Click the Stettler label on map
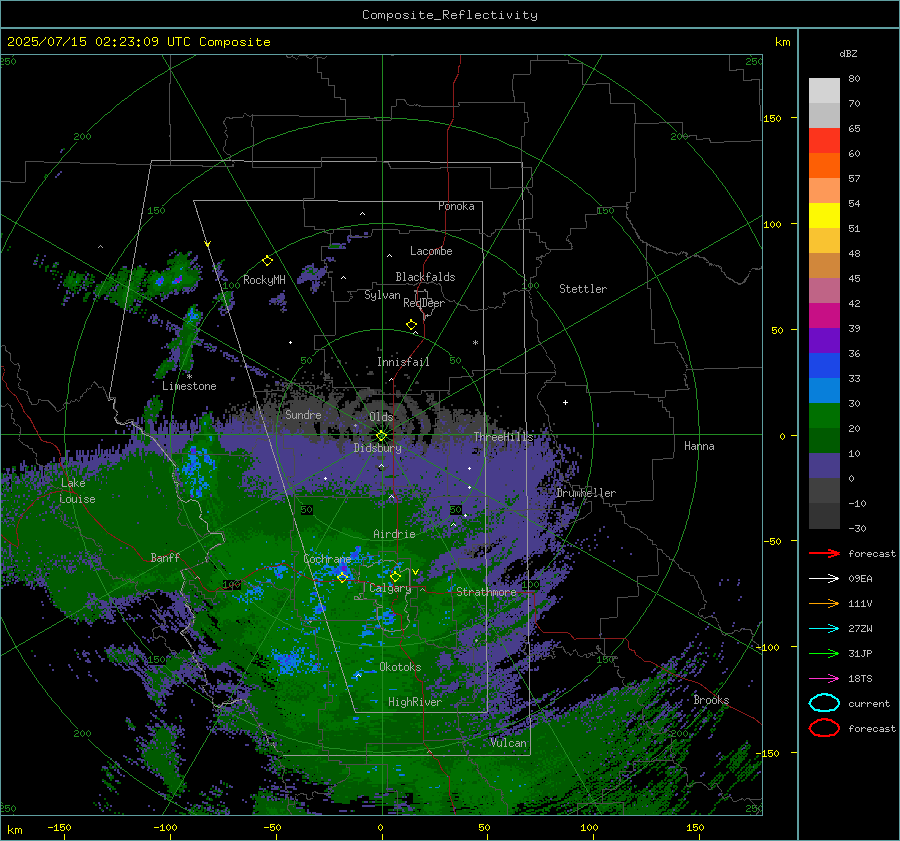Viewport: 900px width, 841px height. [583, 289]
